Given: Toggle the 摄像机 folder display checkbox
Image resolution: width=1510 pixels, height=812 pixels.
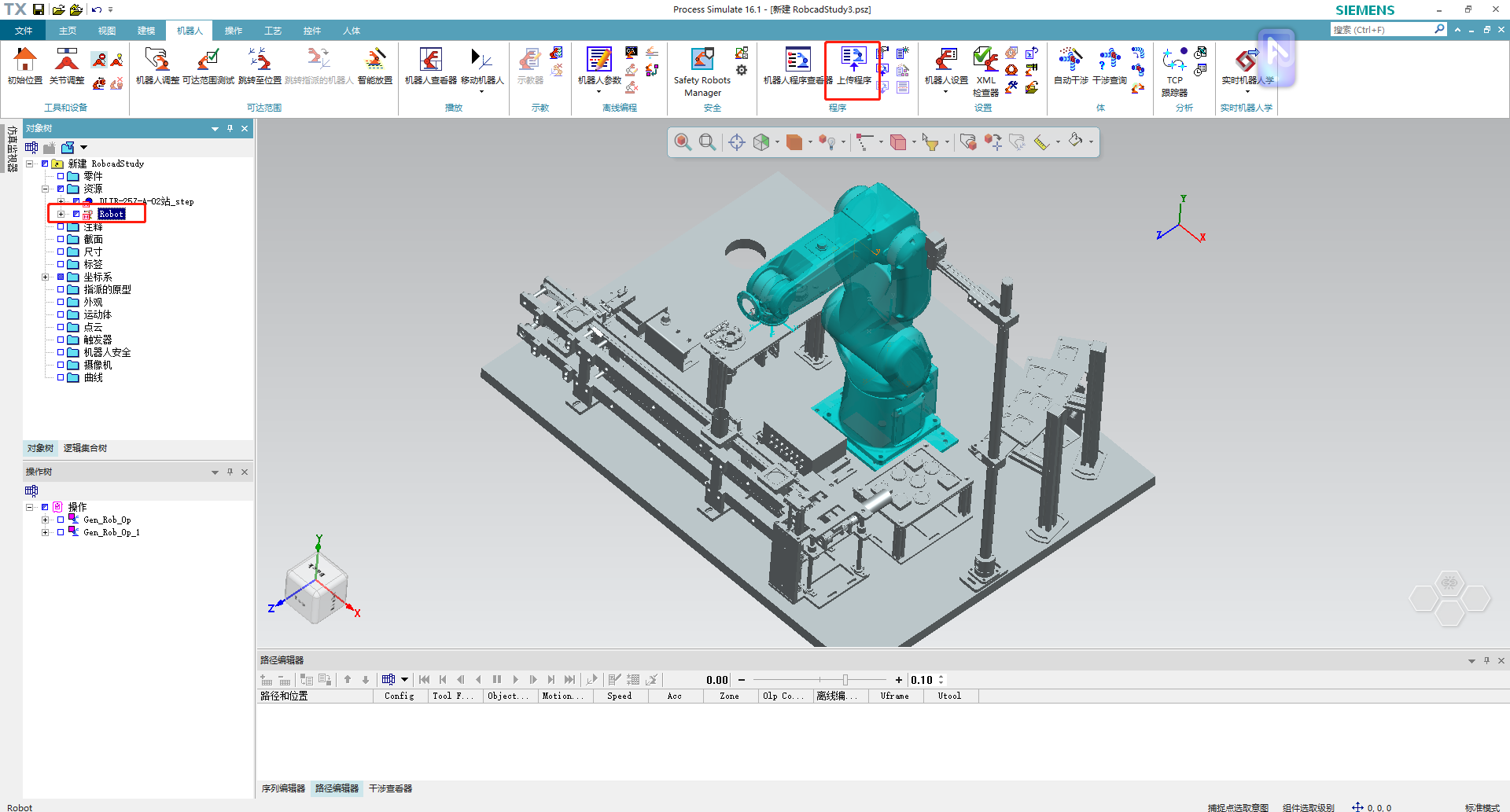Looking at the screenshot, I should (61, 365).
